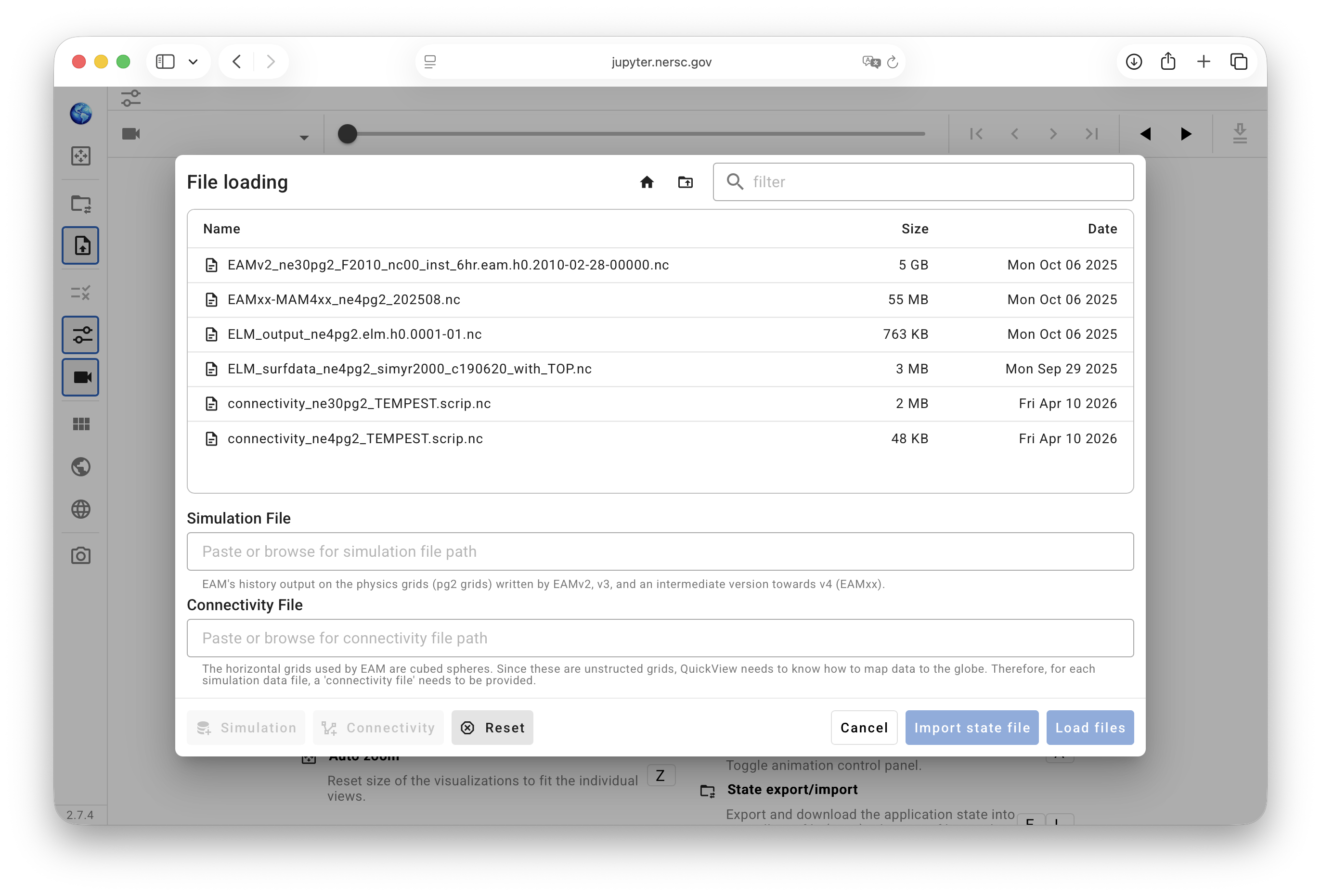Screen dimensions: 1321x896
Task: Click the Simulation File path field
Action: click(x=660, y=551)
